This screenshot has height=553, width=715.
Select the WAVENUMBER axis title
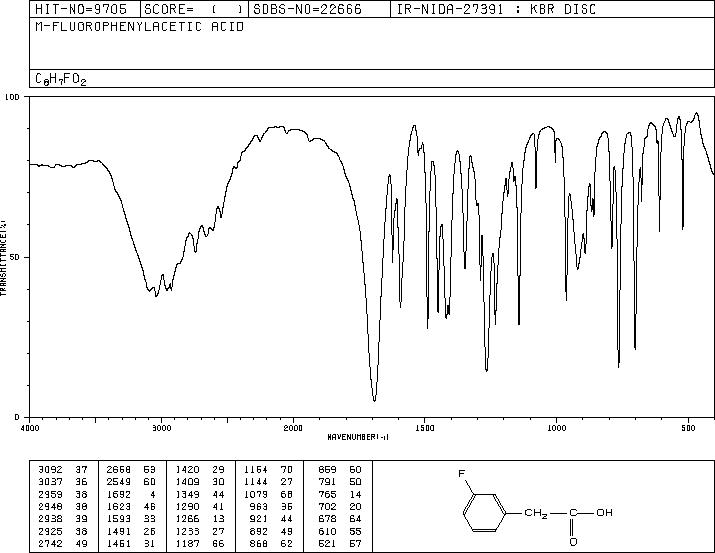(x=358, y=437)
